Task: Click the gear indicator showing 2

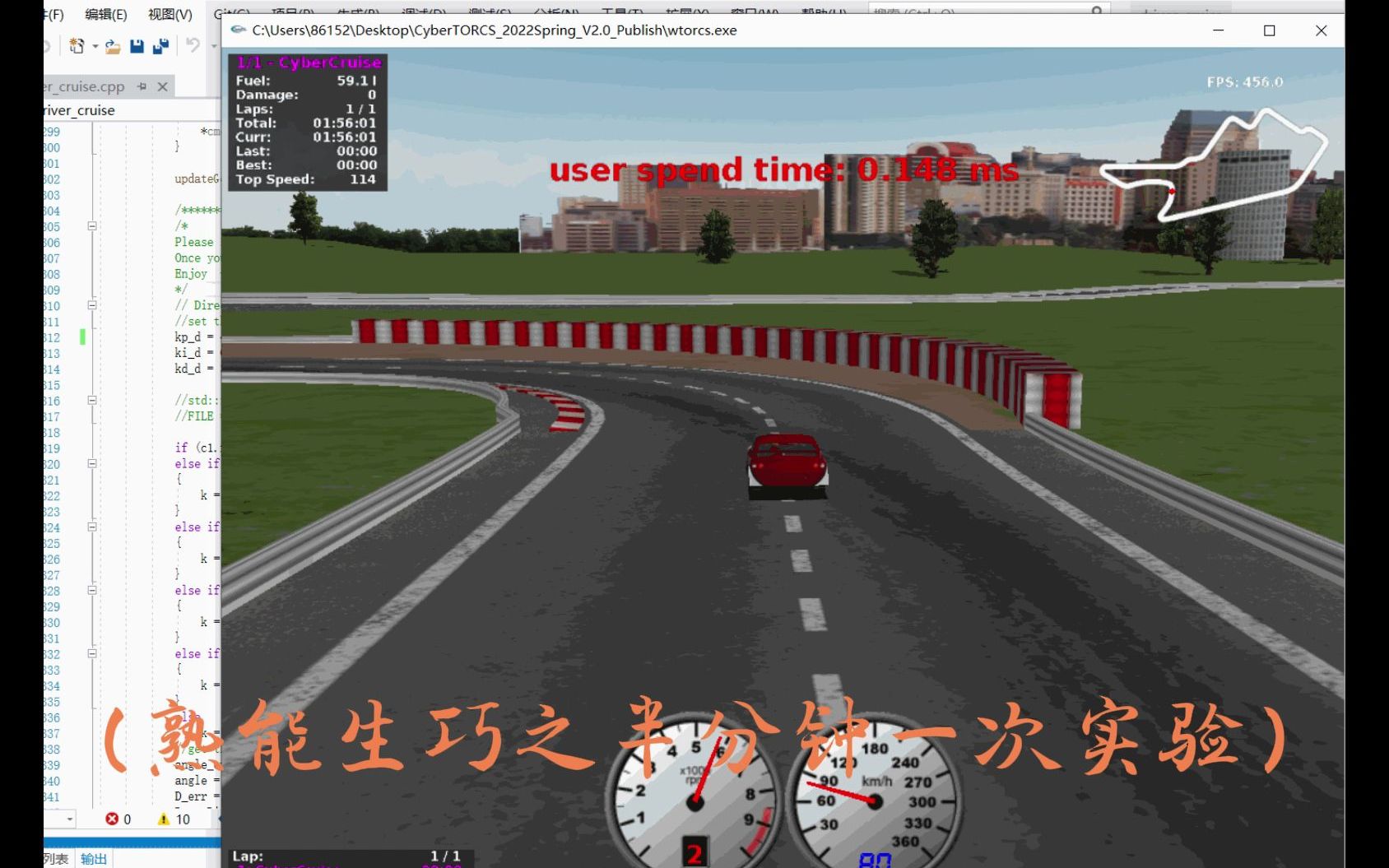Action: coord(694,853)
